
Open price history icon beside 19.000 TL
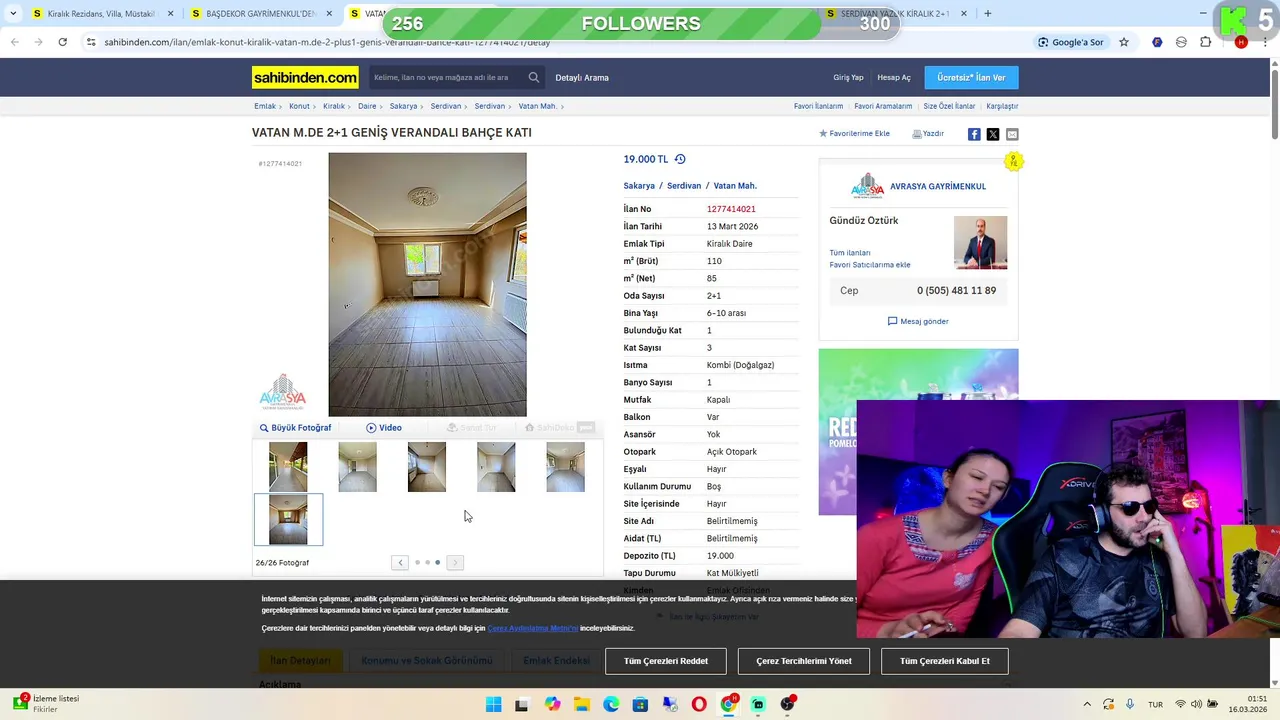(x=680, y=159)
